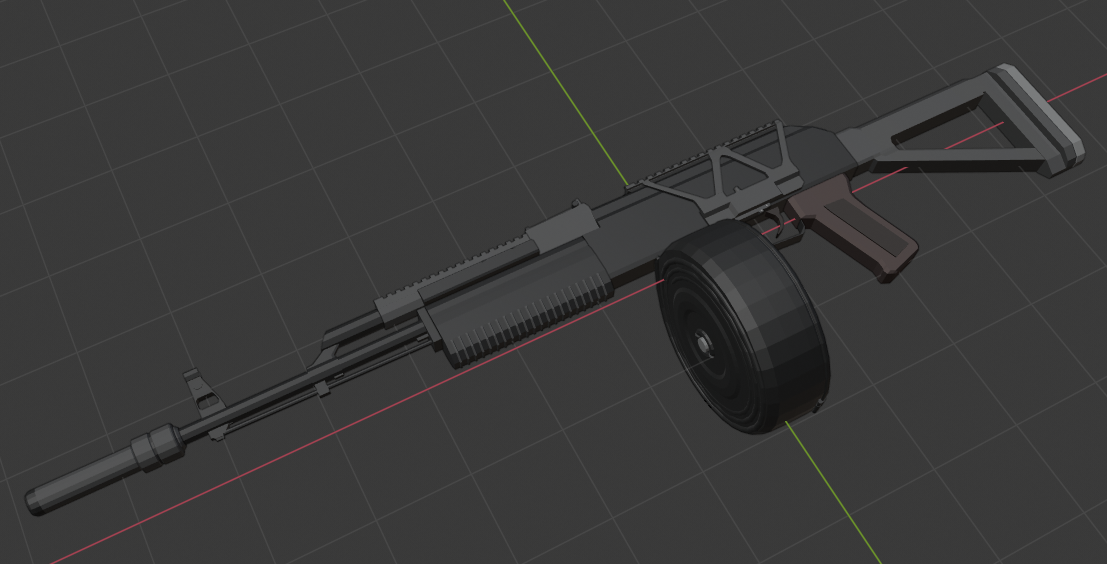Screen dimensions: 1107x564
Task: Click the center bolt of the drum magazine
Action: point(703,342)
